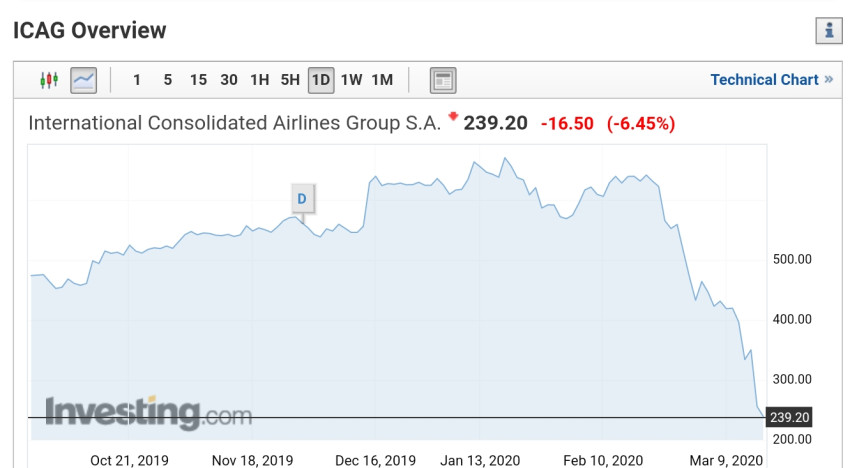
Task: Select the 5 minute interval
Action: click(167, 80)
